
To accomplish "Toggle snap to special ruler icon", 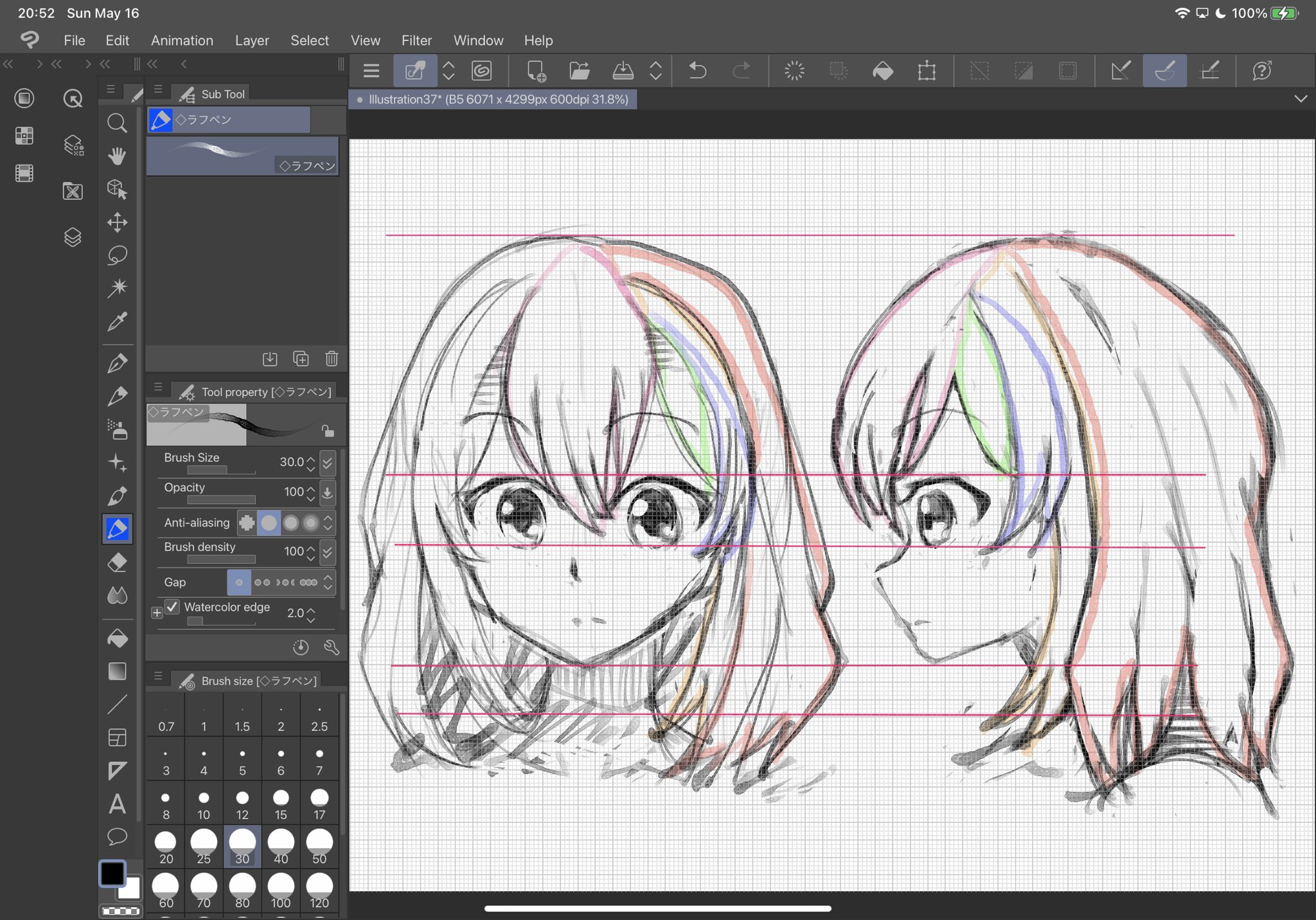I will click(1164, 71).
